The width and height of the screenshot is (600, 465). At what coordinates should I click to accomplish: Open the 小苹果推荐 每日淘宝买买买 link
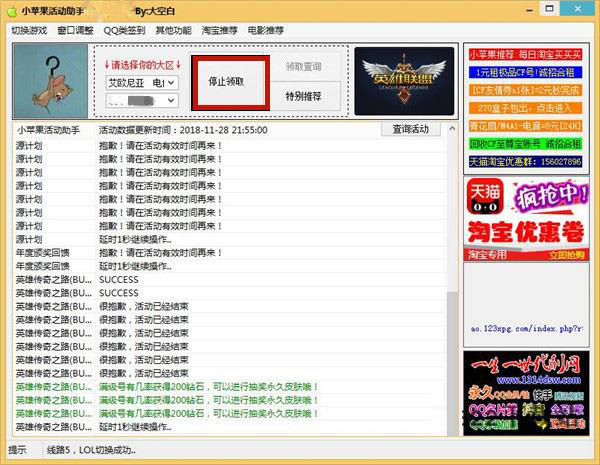(525, 54)
